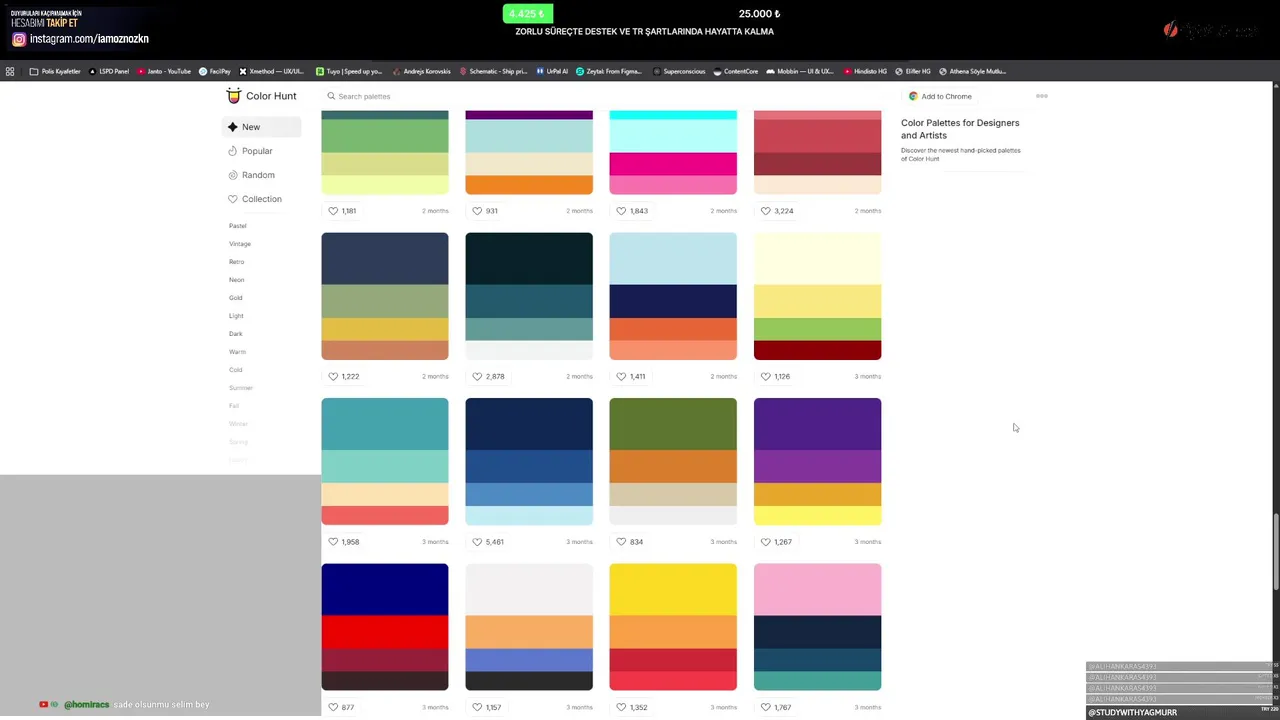The image size is (1280, 720).
Task: Filter palettes by Dark tag
Action: click(x=236, y=334)
